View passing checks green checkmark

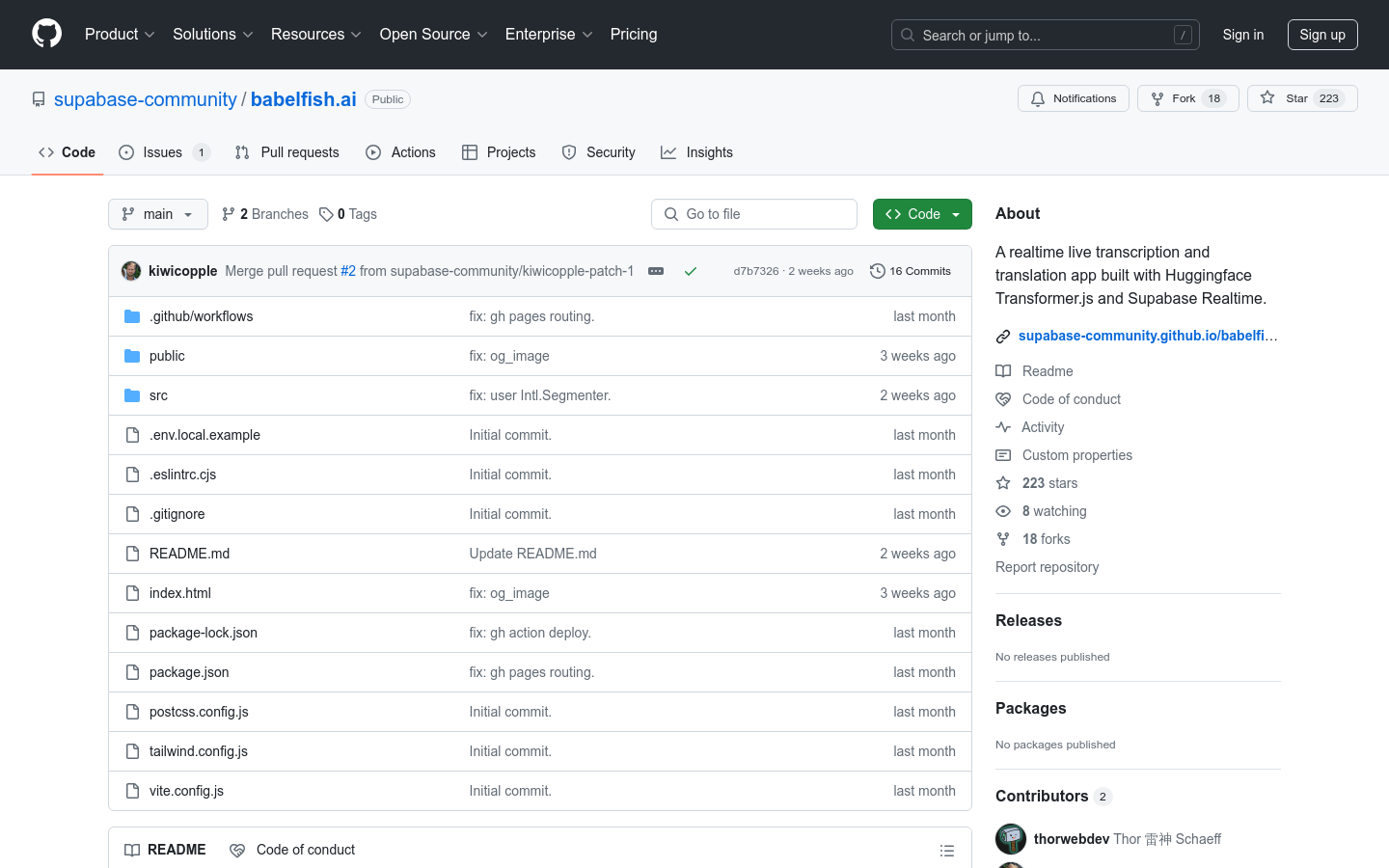(x=691, y=271)
